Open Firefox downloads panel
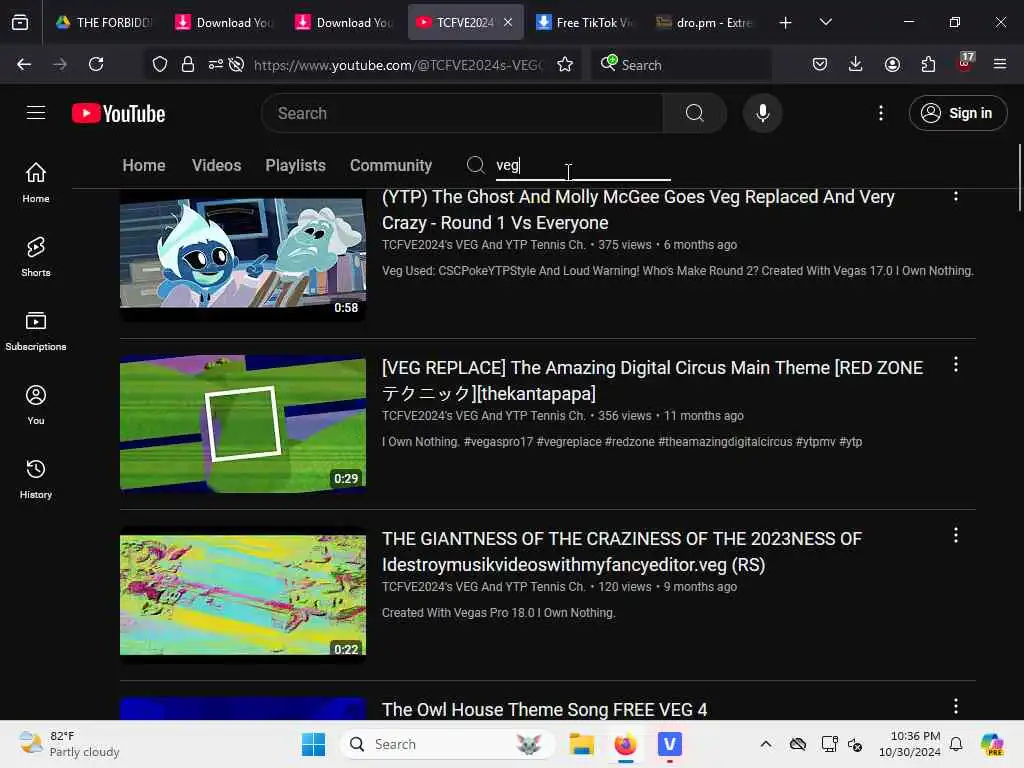This screenshot has width=1024, height=768. [856, 64]
